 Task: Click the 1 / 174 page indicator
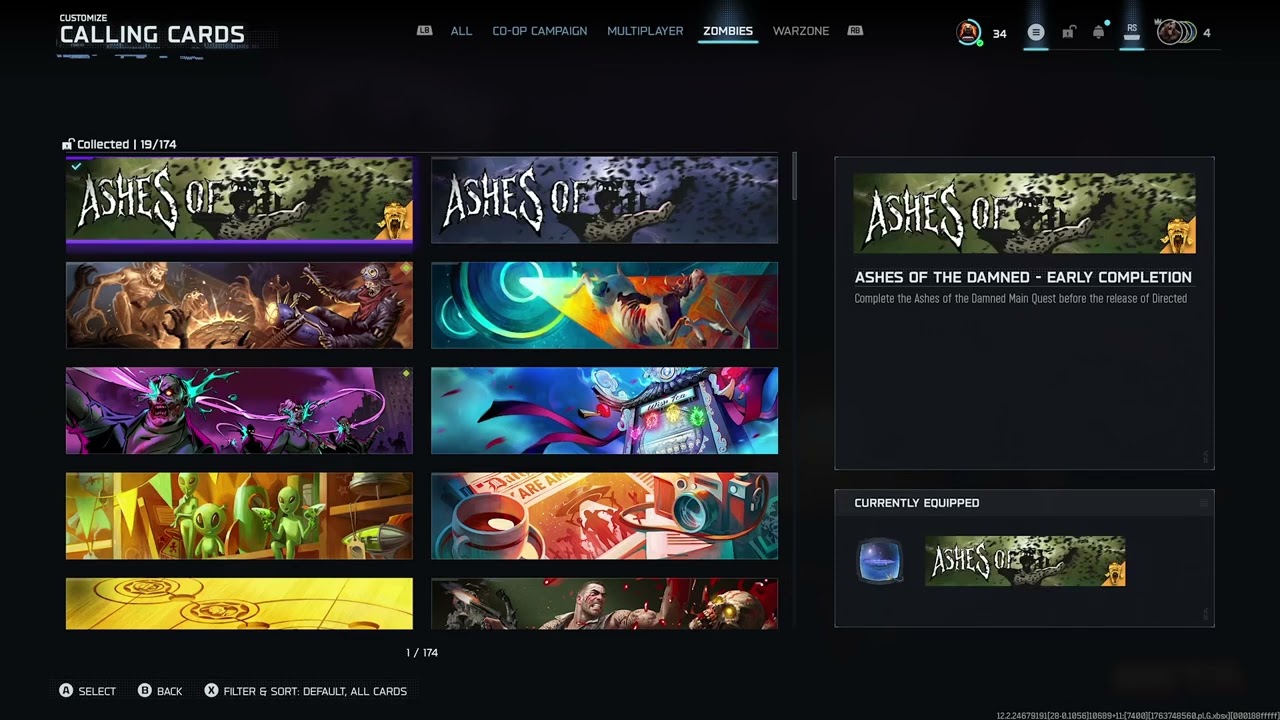click(422, 652)
